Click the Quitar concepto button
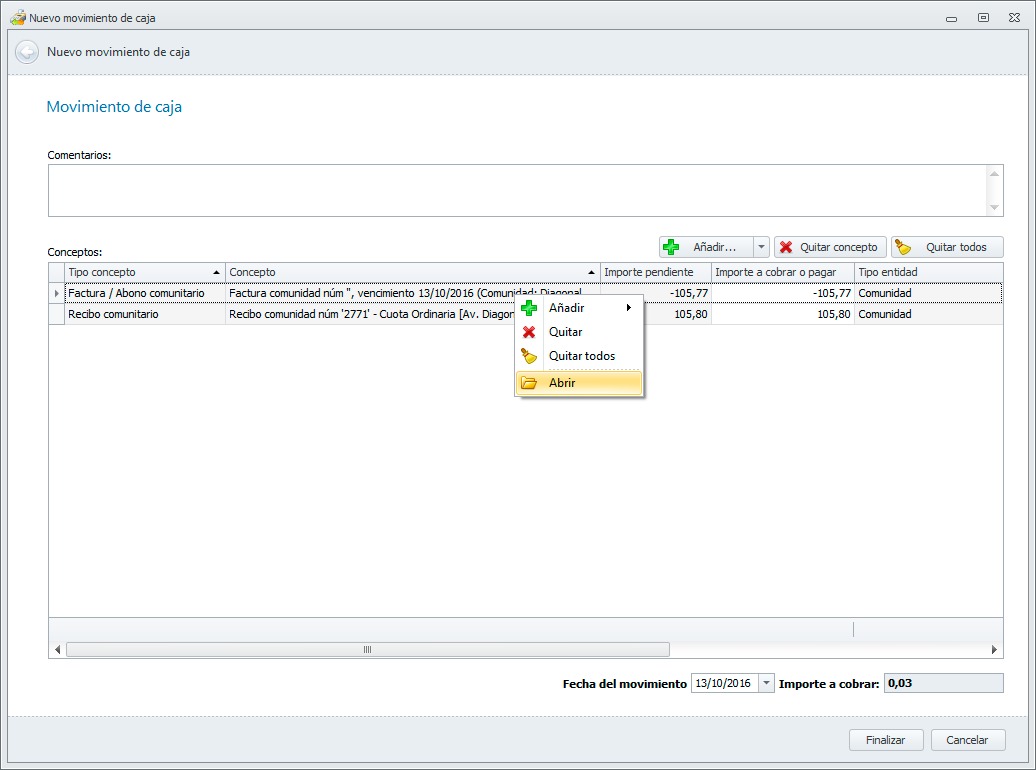This screenshot has height=770, width=1036. click(831, 247)
